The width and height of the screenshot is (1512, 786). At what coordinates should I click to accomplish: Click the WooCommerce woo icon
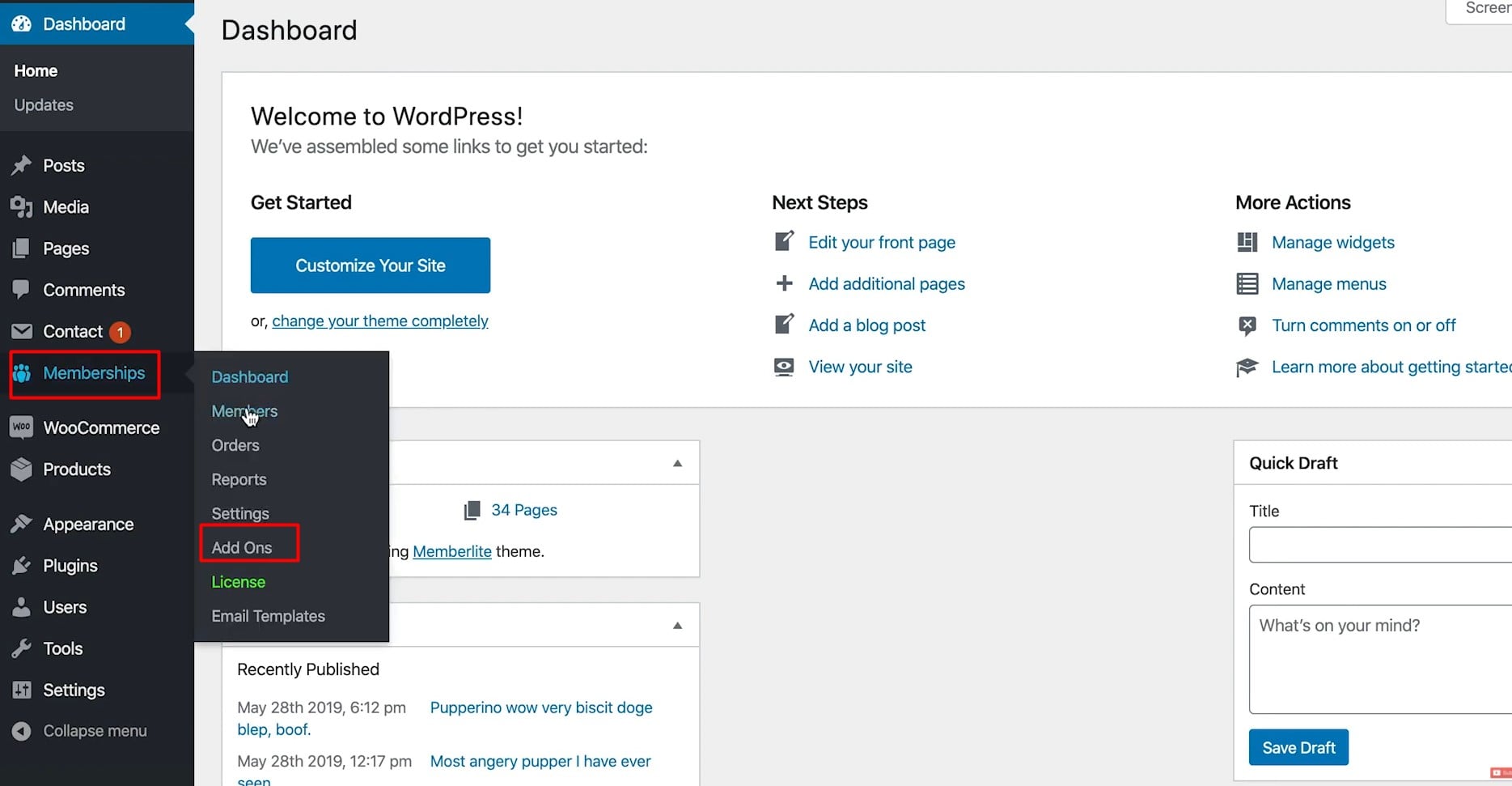click(22, 427)
